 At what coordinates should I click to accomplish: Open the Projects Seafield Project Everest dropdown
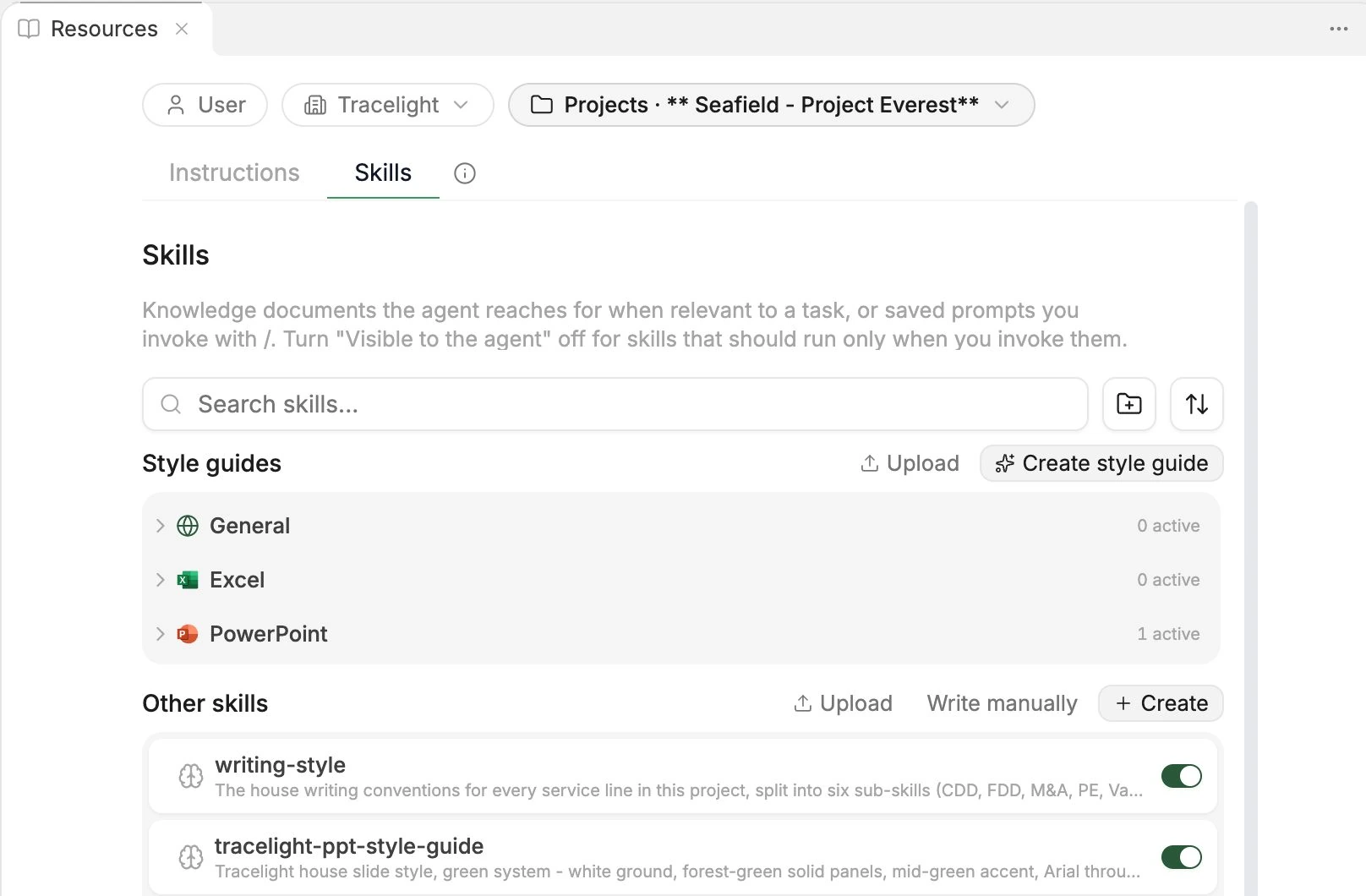[771, 105]
